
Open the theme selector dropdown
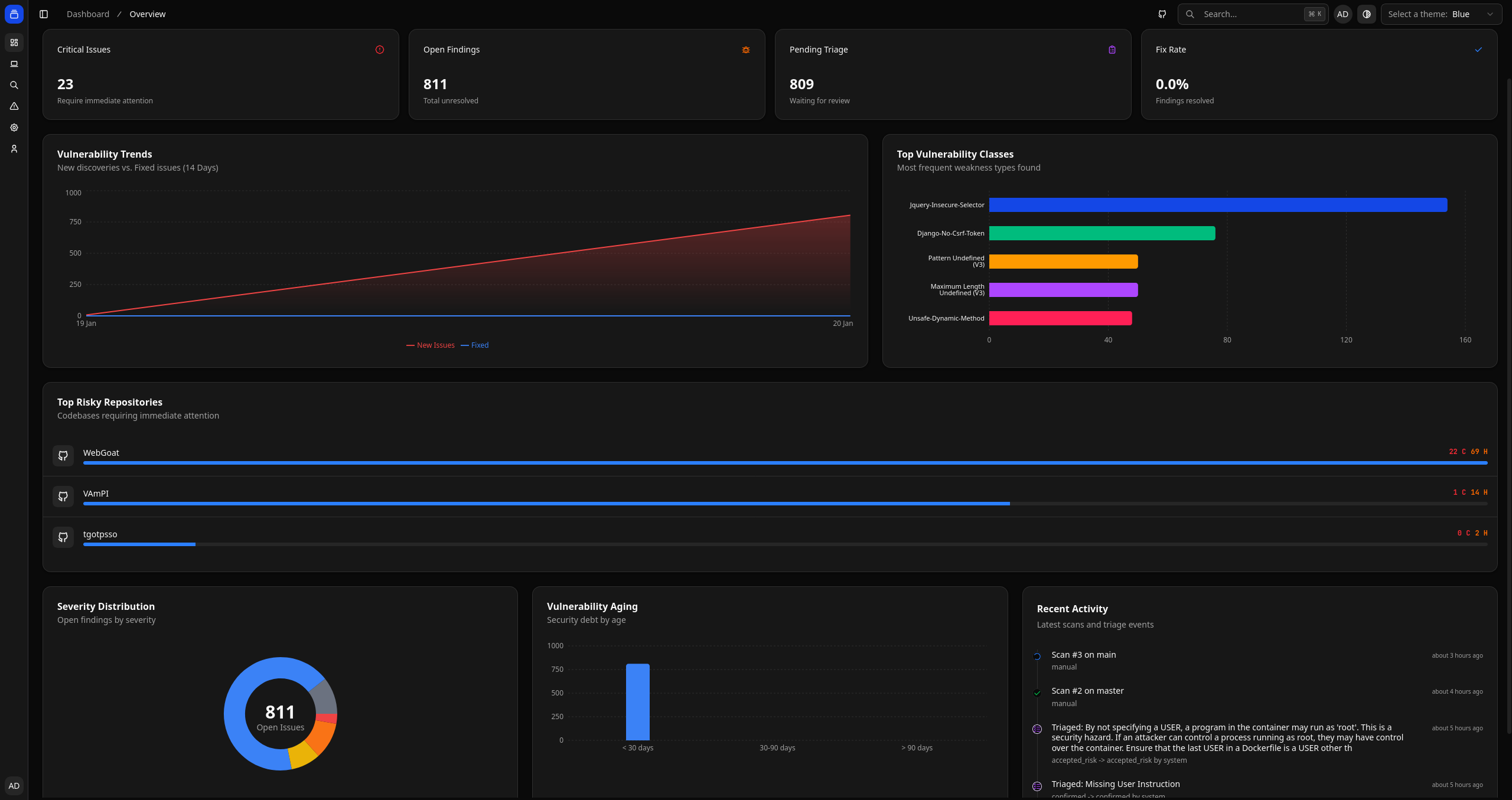click(x=1441, y=14)
